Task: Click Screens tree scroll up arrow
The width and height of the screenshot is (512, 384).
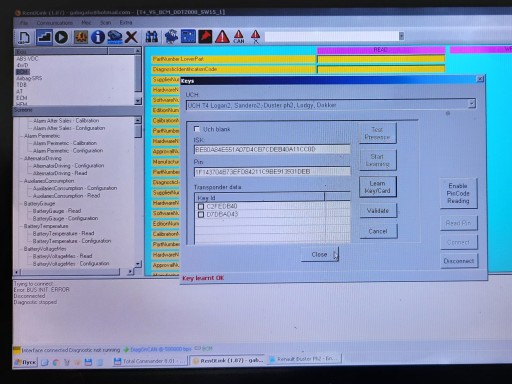Action: click(138, 120)
